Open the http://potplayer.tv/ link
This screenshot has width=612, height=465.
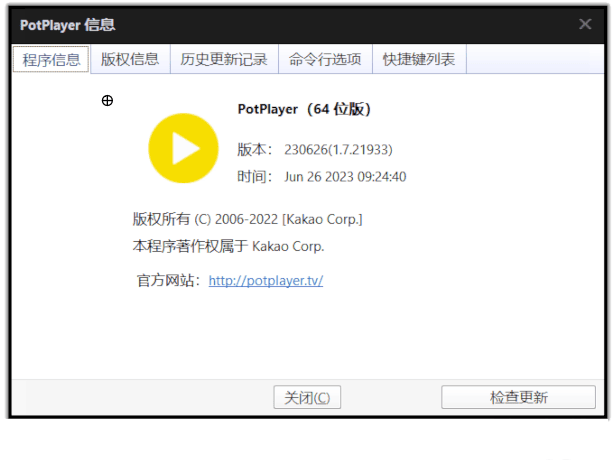265,281
